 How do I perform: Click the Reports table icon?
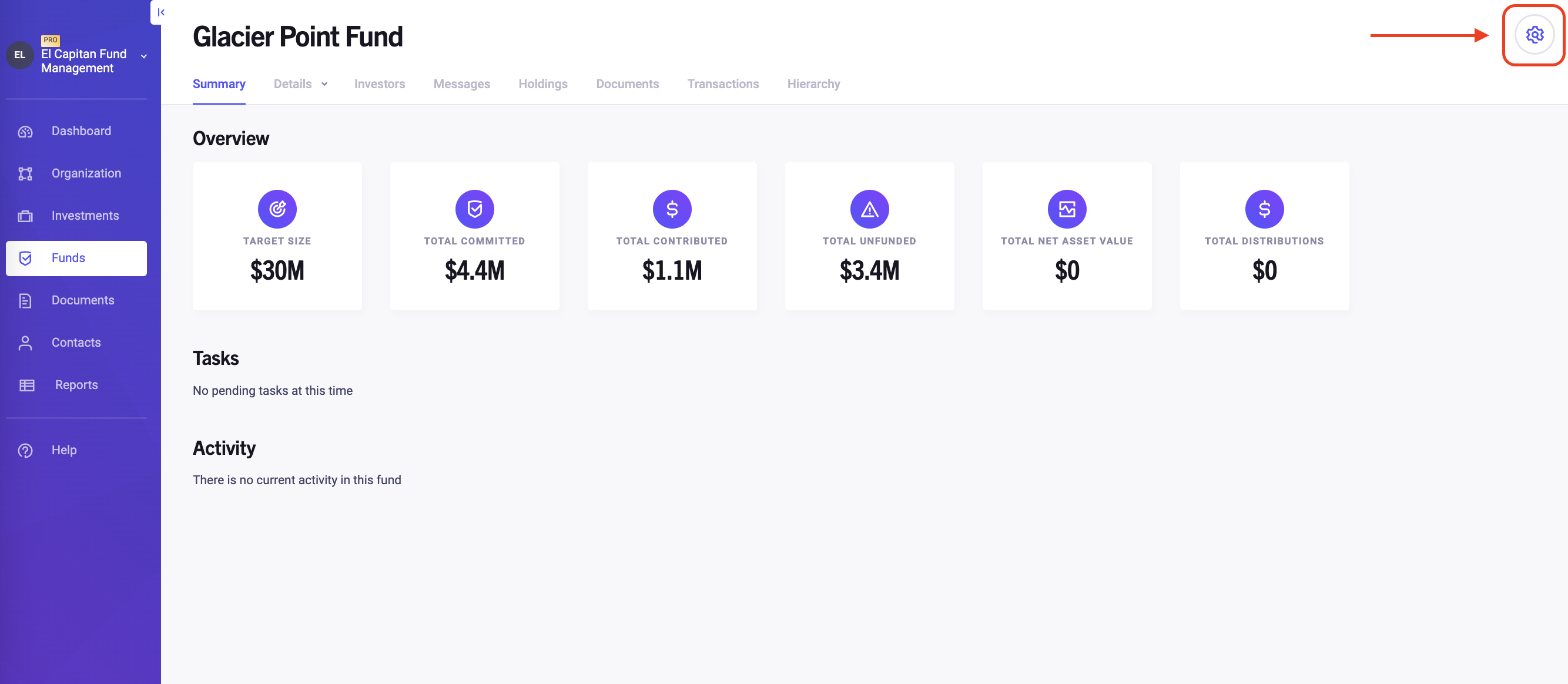(x=27, y=385)
